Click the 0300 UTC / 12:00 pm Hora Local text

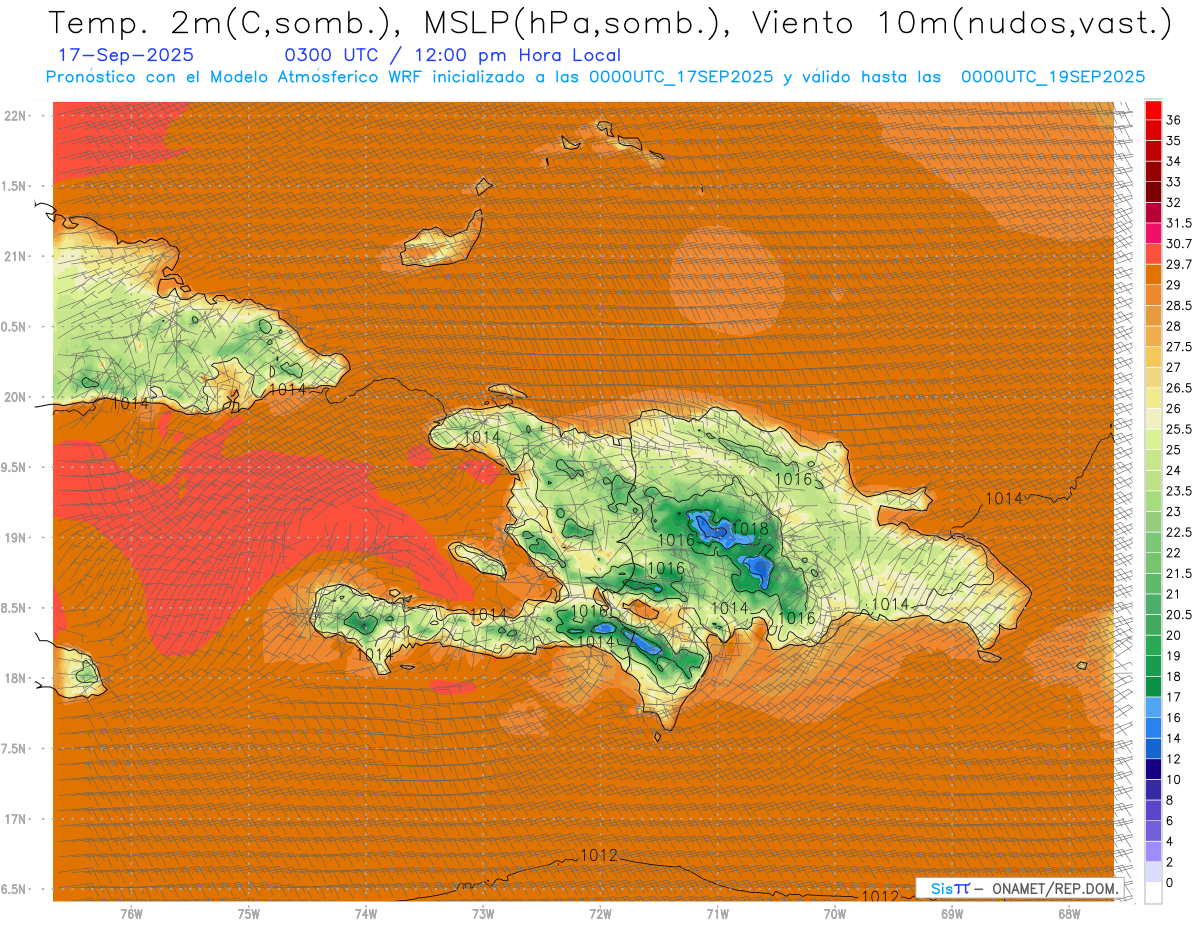[x=452, y=55]
